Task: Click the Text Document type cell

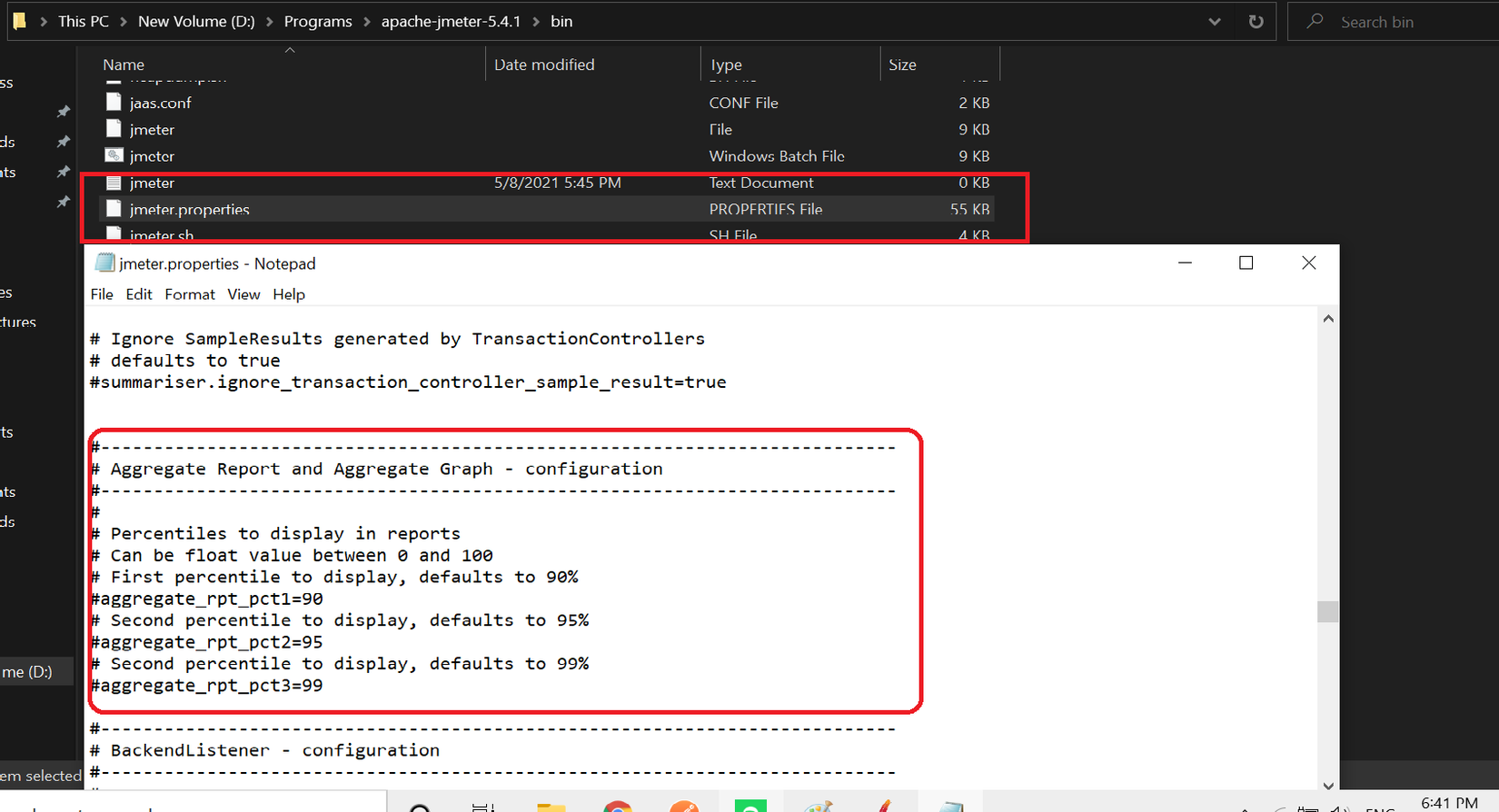Action: tap(761, 183)
